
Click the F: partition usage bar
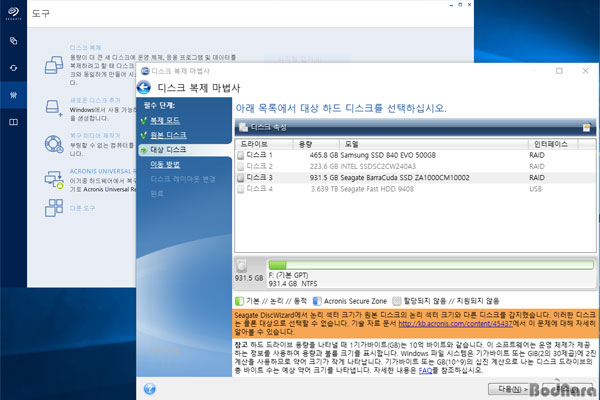[431, 265]
